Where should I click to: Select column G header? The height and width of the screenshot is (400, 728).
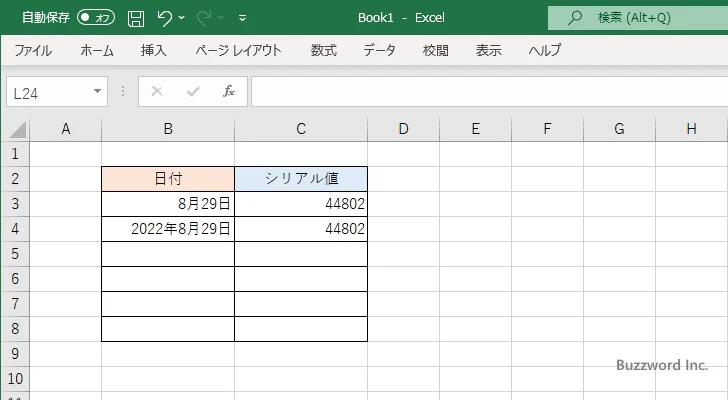[619, 129]
